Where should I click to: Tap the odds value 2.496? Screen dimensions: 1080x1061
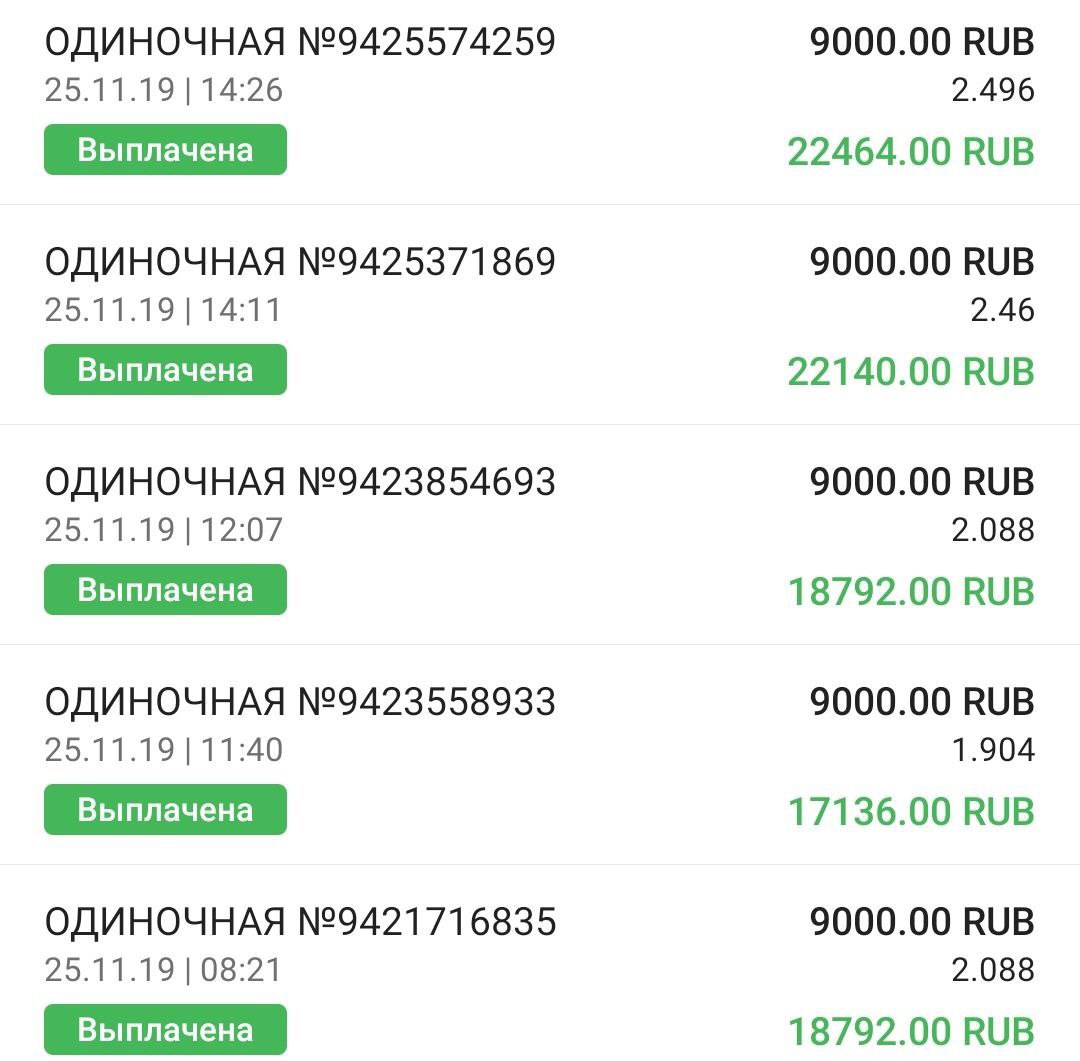[x=992, y=90]
